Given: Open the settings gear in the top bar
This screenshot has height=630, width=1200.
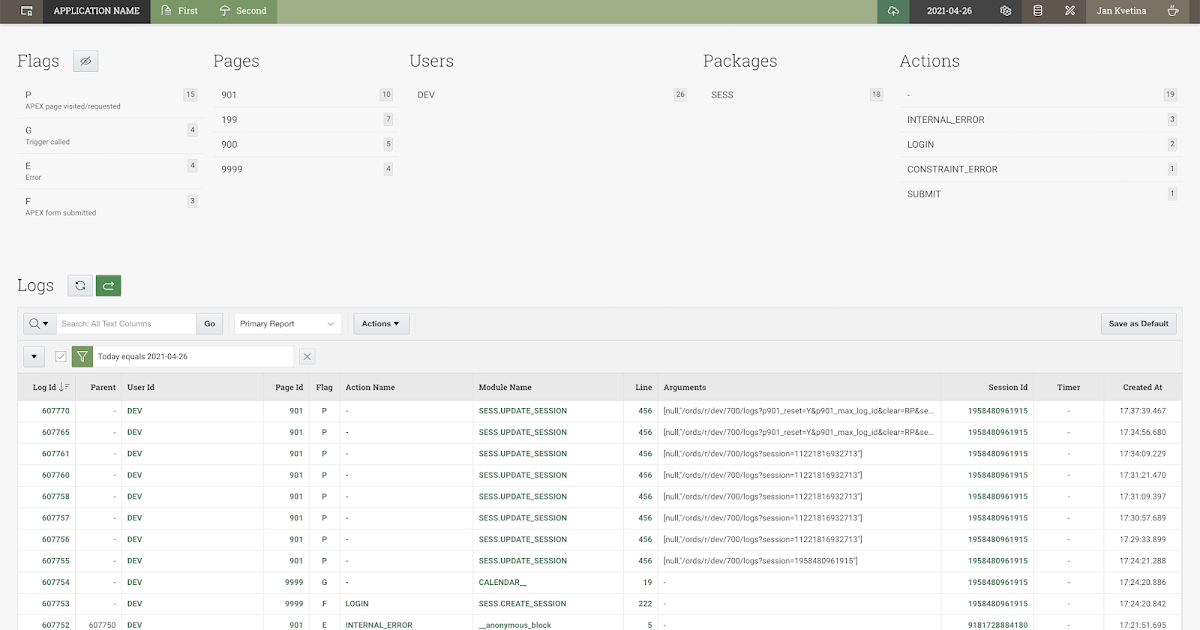Looking at the screenshot, I should (1005, 11).
